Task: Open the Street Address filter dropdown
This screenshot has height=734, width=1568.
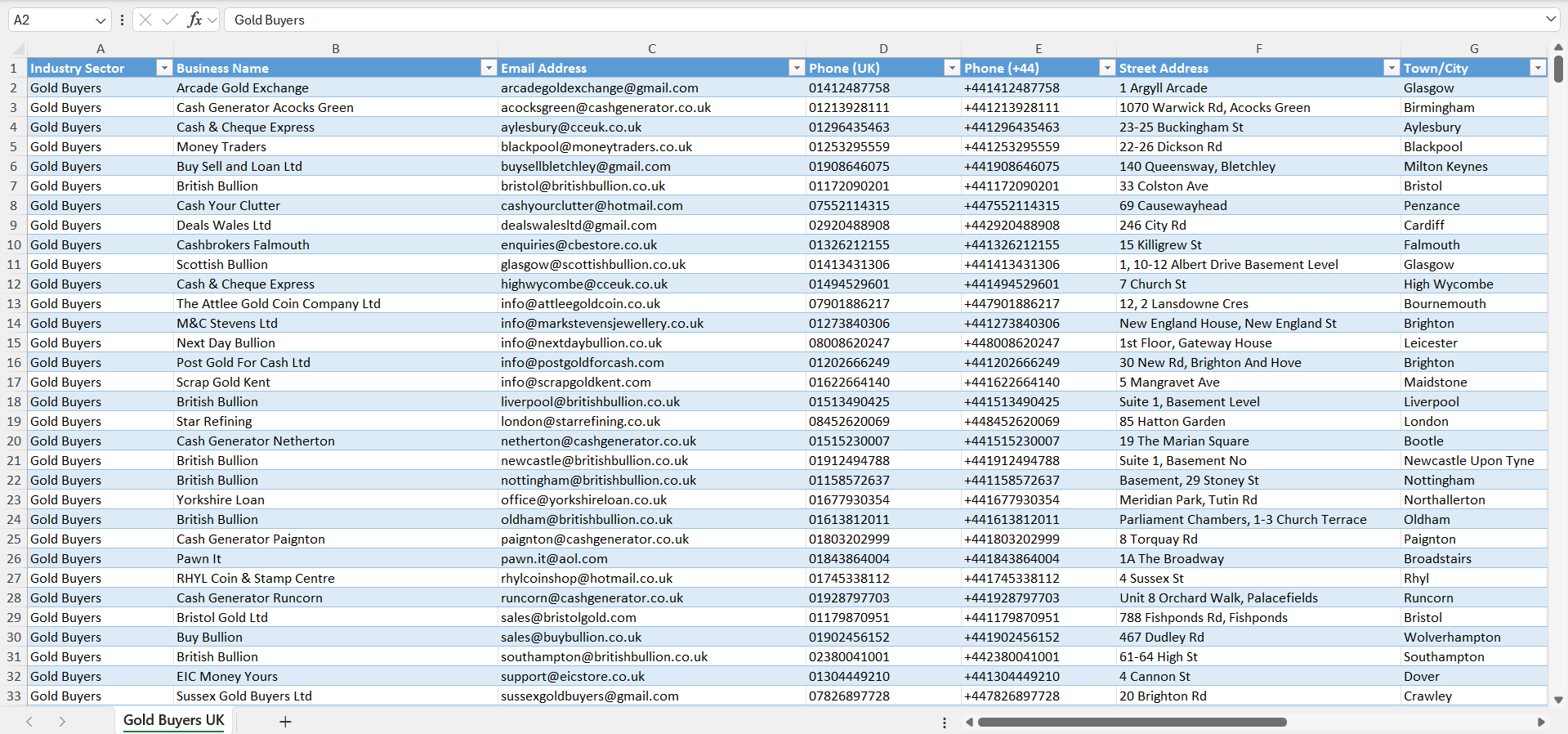Action: coord(1392,68)
